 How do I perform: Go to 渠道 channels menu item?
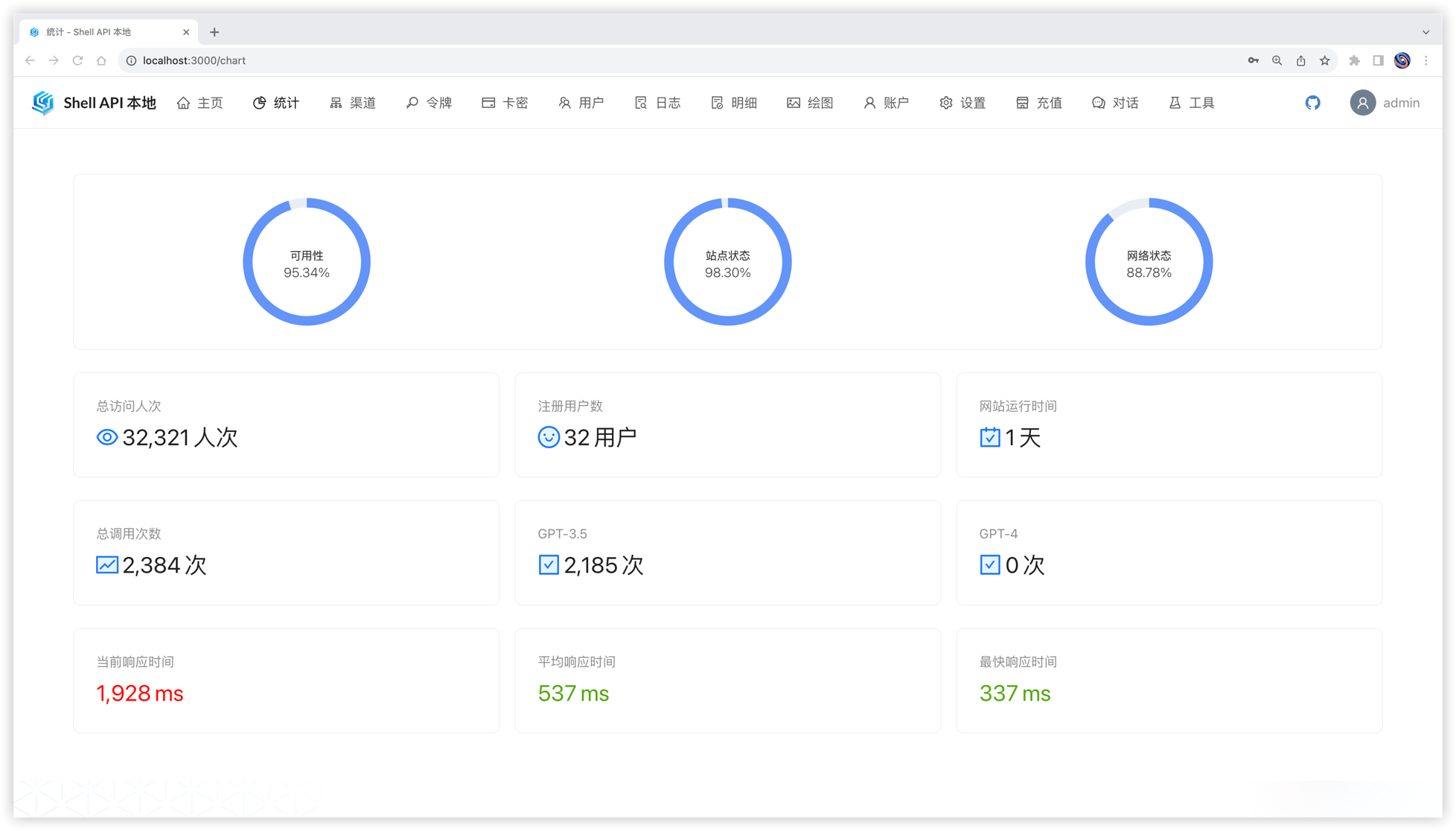point(353,103)
